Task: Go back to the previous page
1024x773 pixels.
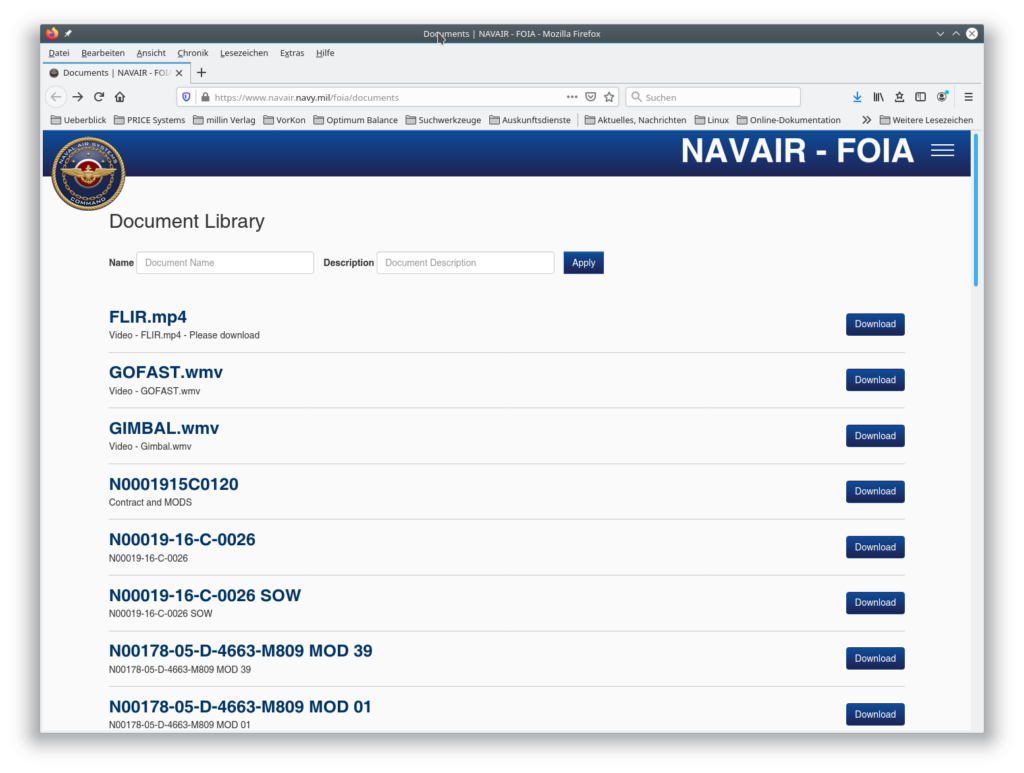Action: (56, 97)
